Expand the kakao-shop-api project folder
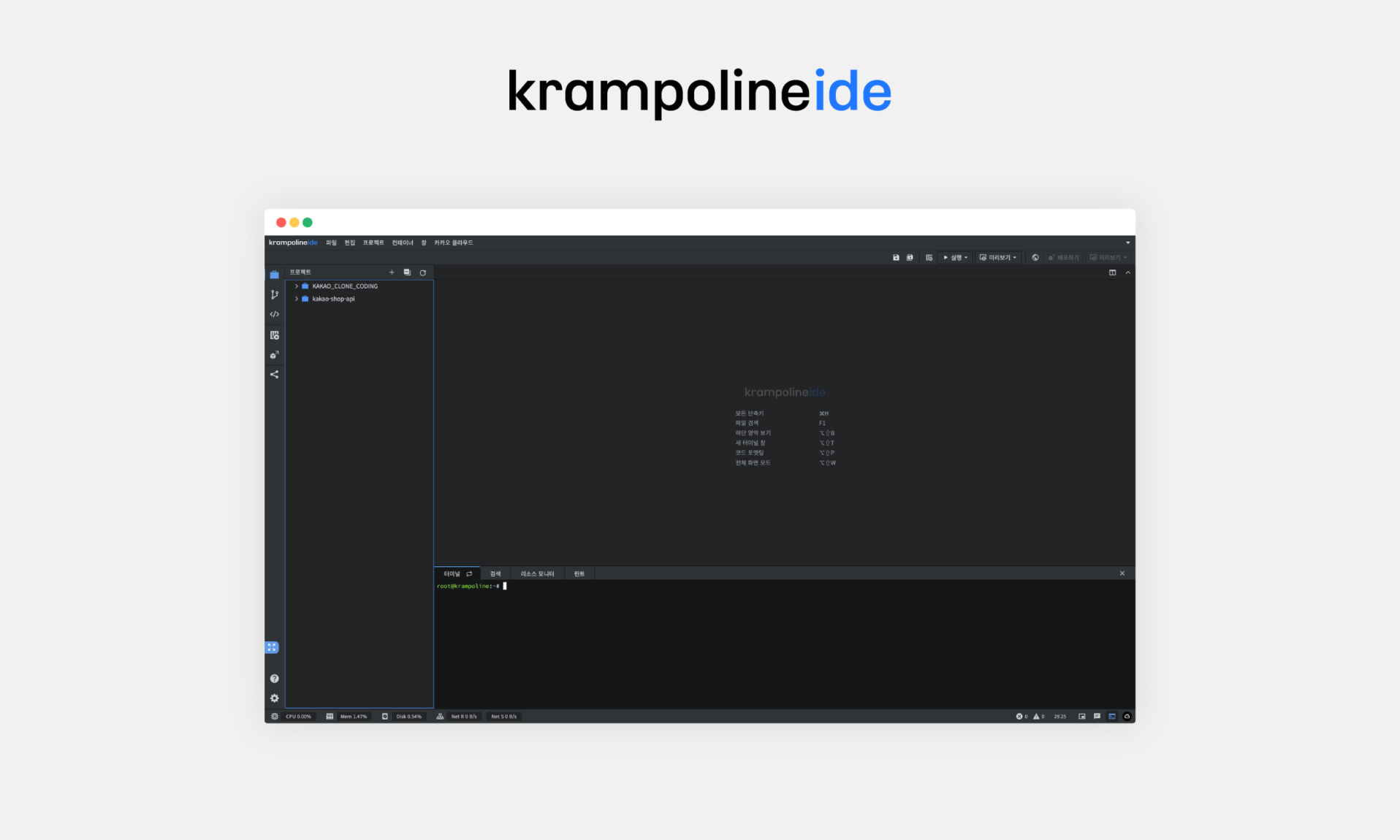This screenshot has height=840, width=1400. (x=297, y=299)
